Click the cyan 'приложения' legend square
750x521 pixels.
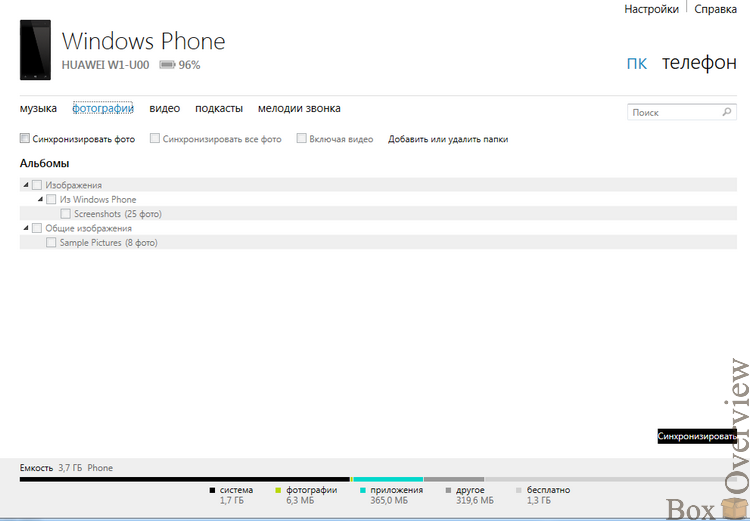[x=363, y=490]
